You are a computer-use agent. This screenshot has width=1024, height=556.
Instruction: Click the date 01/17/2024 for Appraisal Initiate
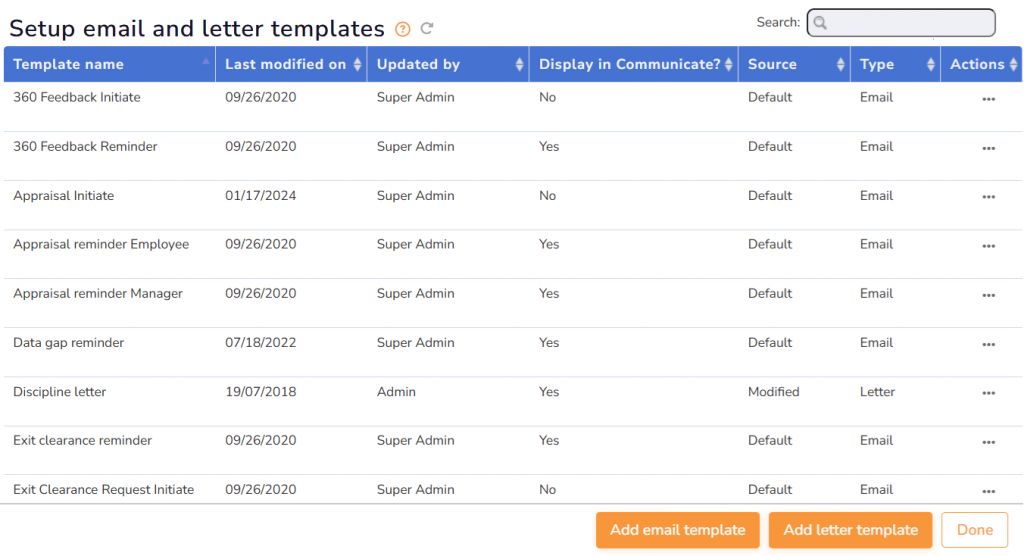(261, 195)
